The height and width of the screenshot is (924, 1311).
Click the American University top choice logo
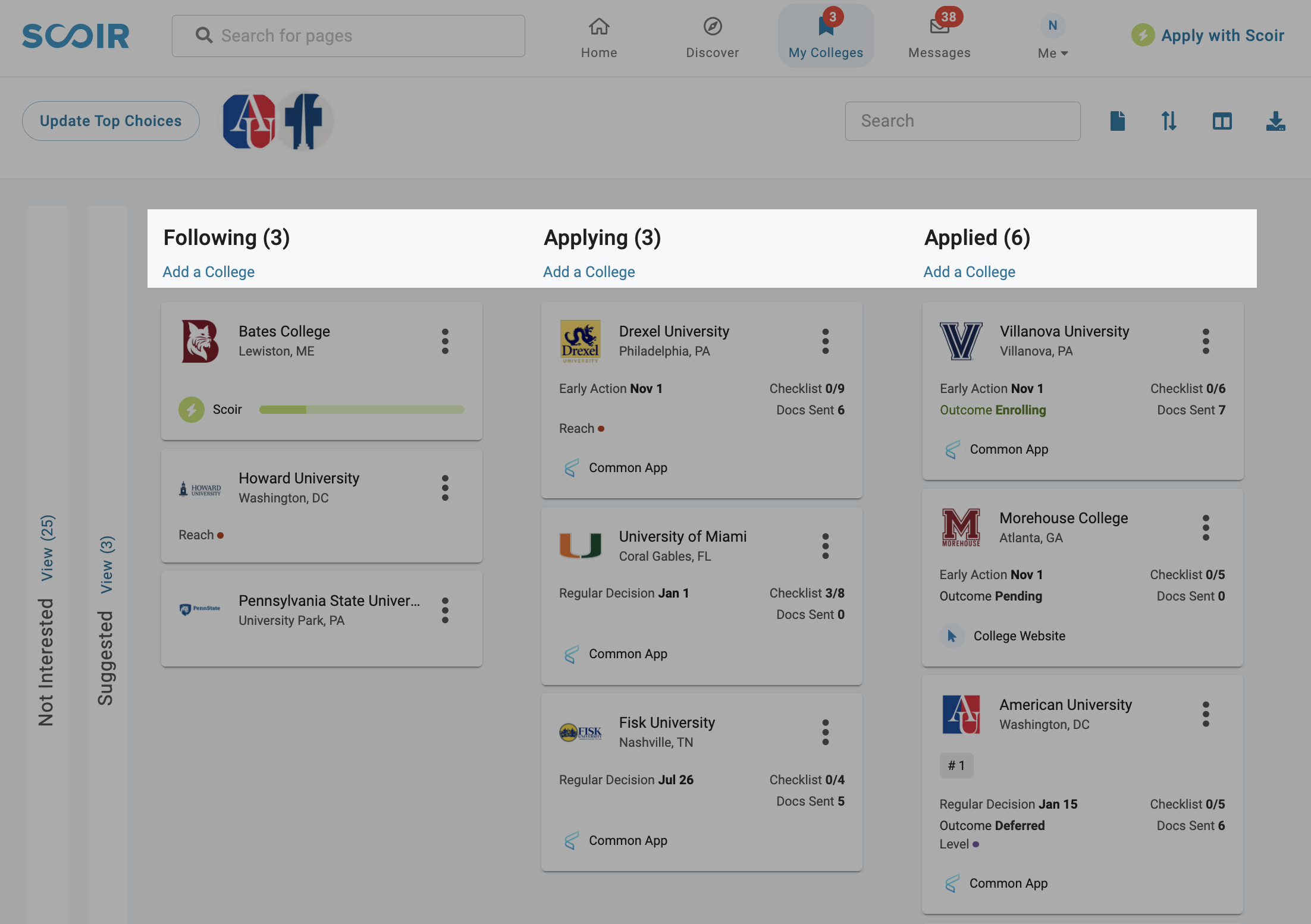click(249, 121)
